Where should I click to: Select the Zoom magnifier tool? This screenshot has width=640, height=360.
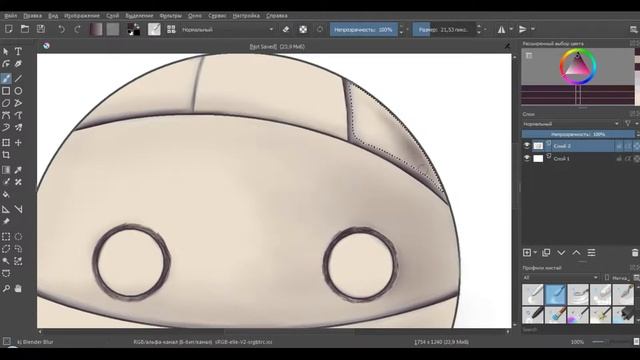pyautogui.click(x=6, y=289)
